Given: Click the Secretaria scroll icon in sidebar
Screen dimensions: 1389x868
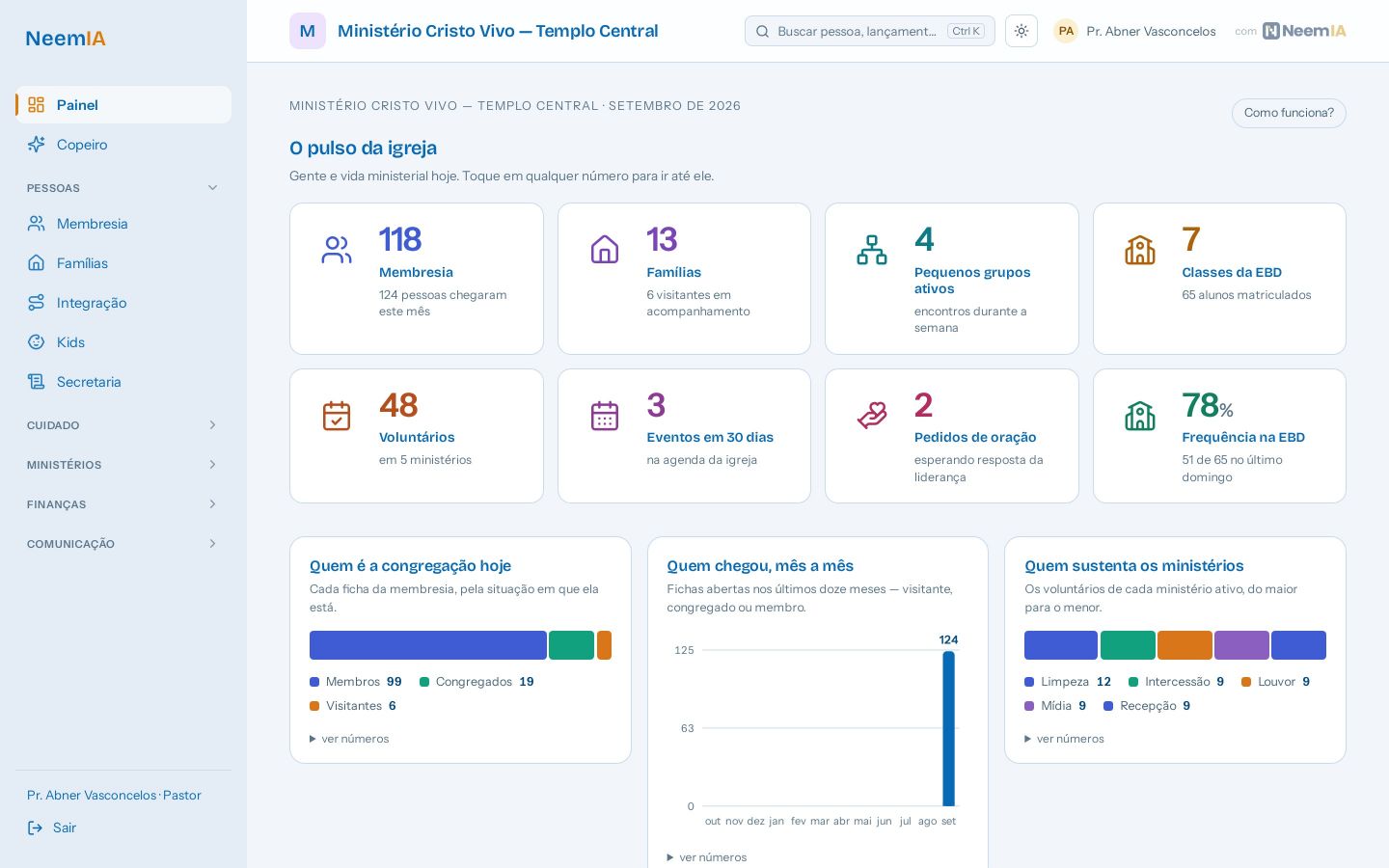Looking at the screenshot, I should [x=36, y=382].
